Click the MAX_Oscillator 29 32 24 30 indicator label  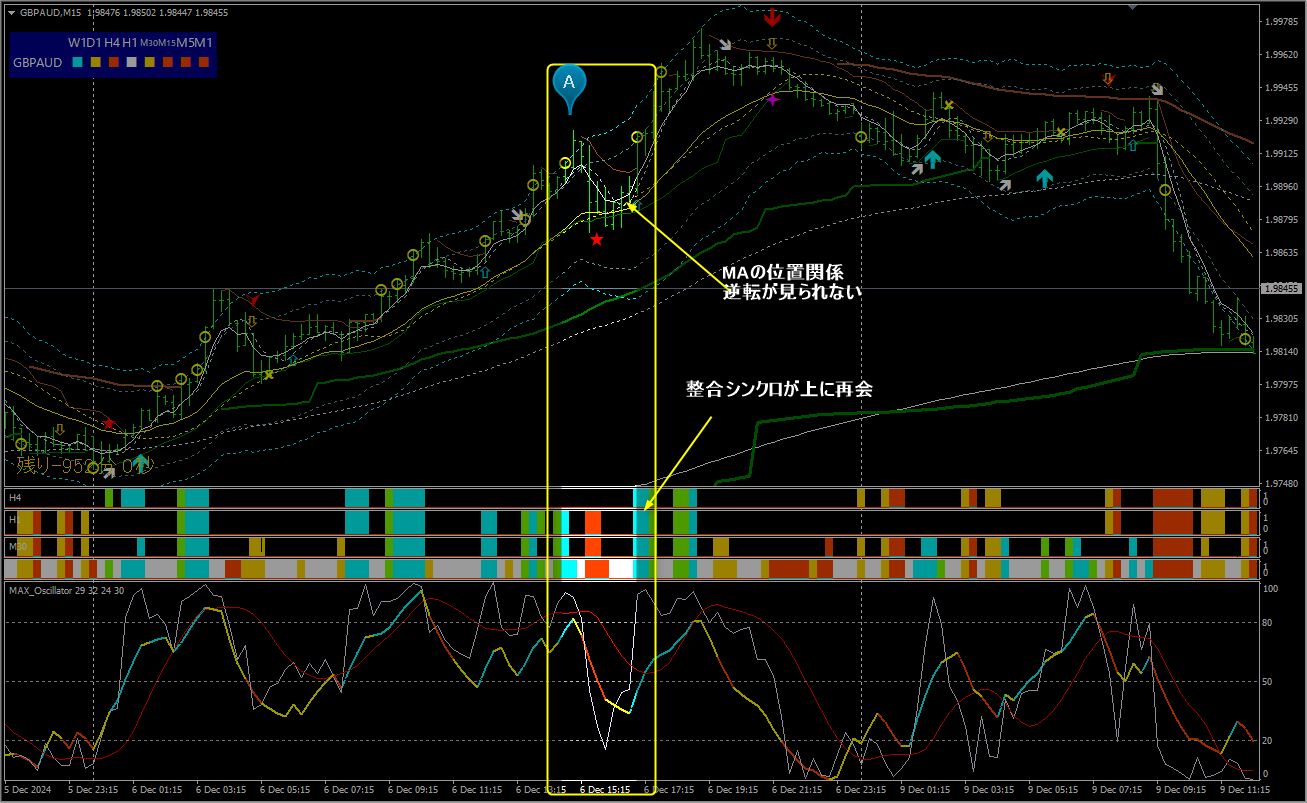(66, 591)
